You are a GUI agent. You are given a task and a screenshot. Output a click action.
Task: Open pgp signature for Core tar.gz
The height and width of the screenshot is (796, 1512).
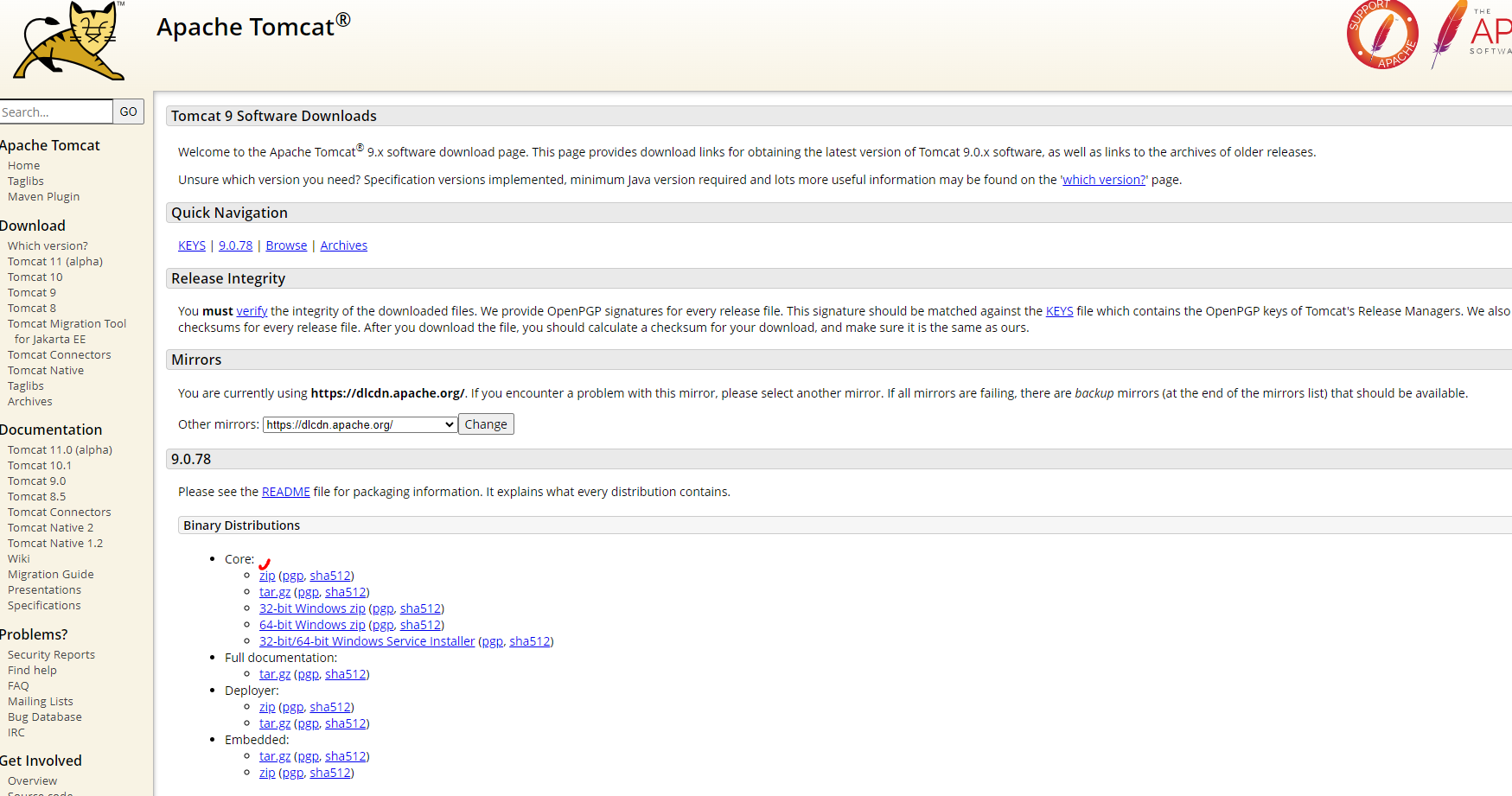[x=308, y=592]
